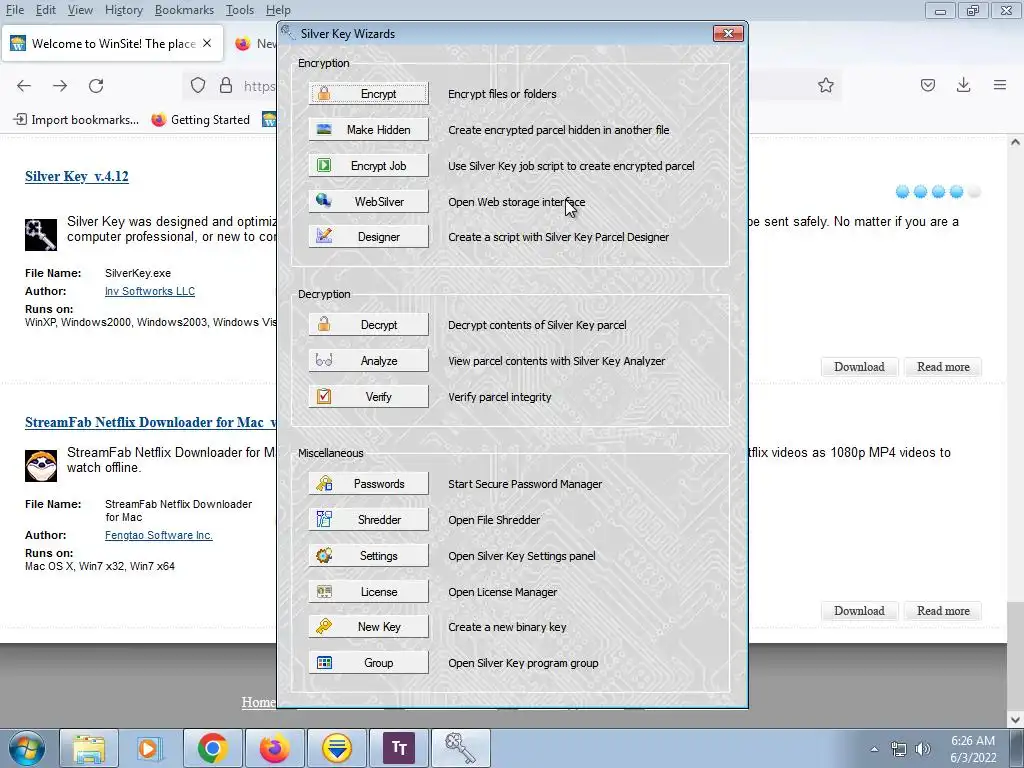Click the Decrypt wizard button
Screen dimensions: 1024x768
[368, 325]
